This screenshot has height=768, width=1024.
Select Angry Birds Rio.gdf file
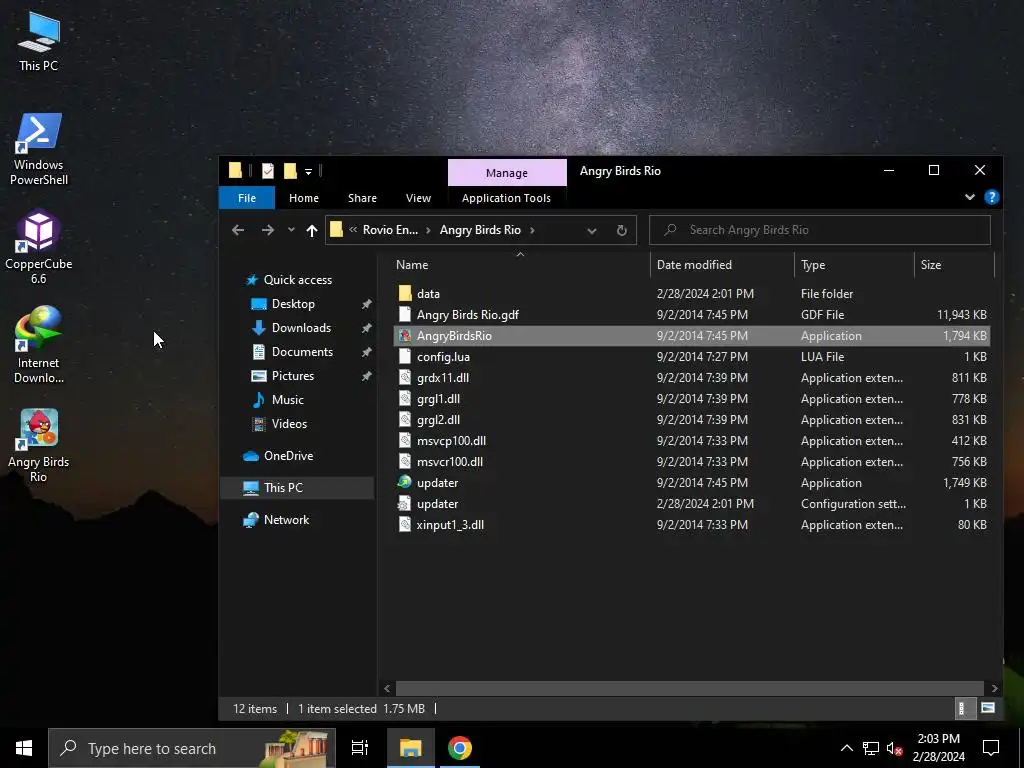(692, 315)
